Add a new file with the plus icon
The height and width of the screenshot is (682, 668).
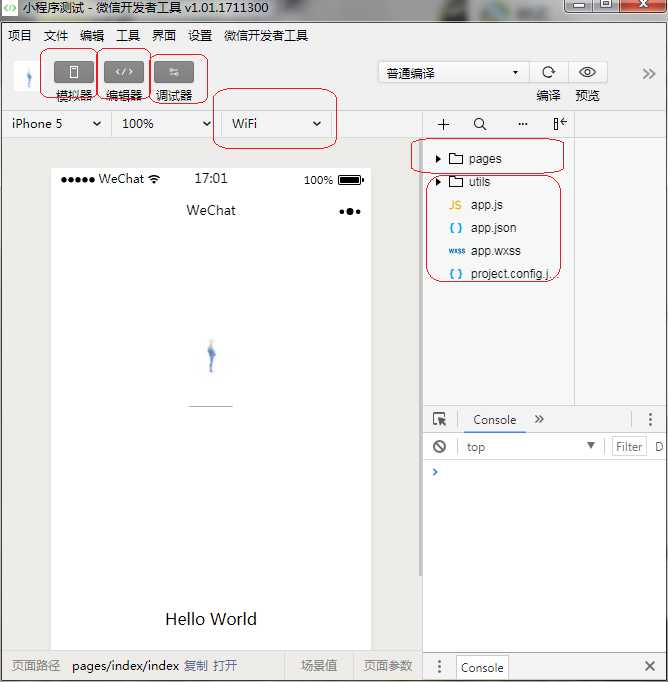click(x=443, y=124)
